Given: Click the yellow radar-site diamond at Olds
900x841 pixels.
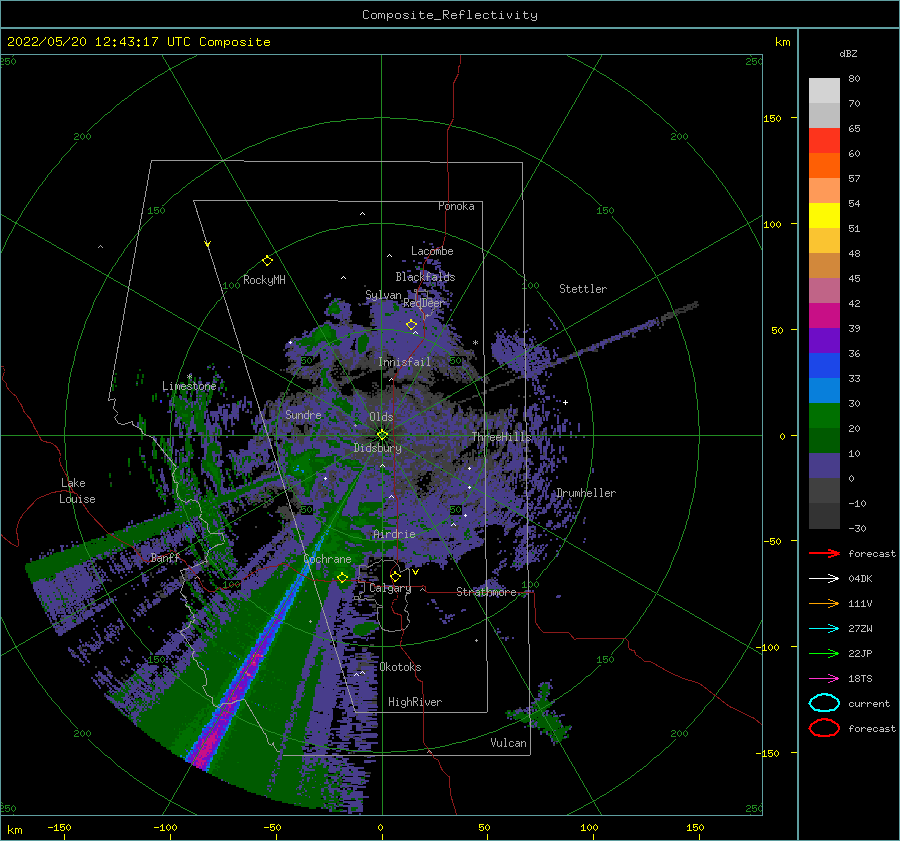Looking at the screenshot, I should (382, 435).
